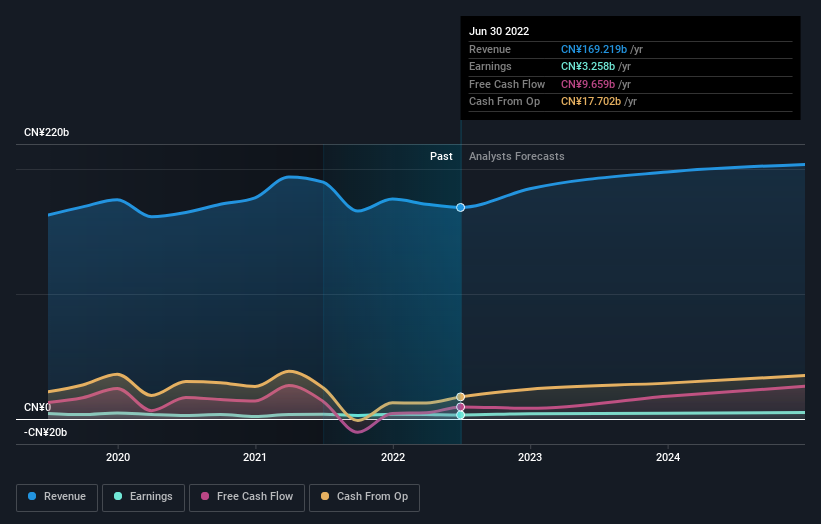Click the teal Earnings legend dot
The image size is (821, 524).
tap(118, 496)
